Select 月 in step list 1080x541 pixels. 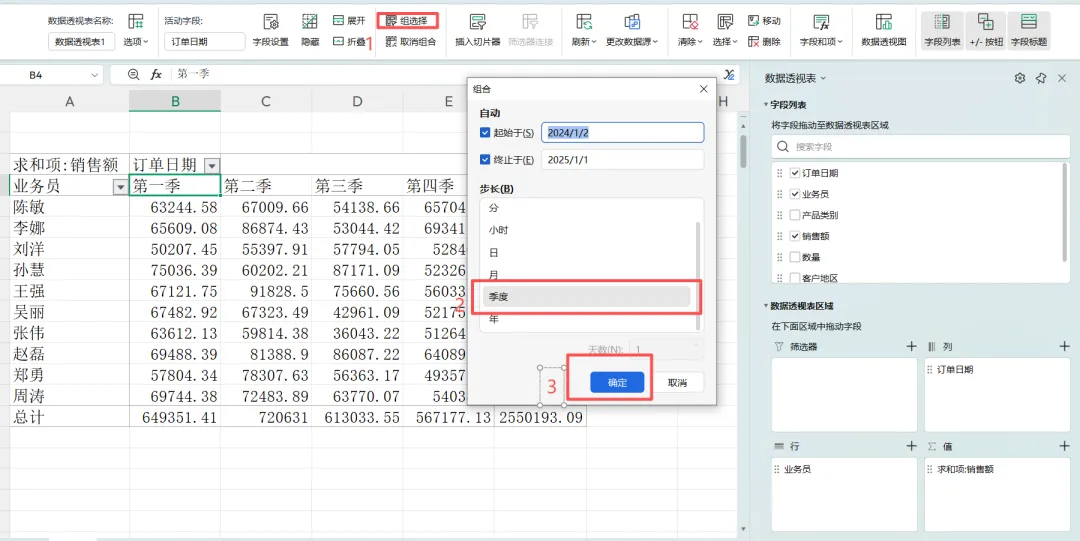pos(587,275)
